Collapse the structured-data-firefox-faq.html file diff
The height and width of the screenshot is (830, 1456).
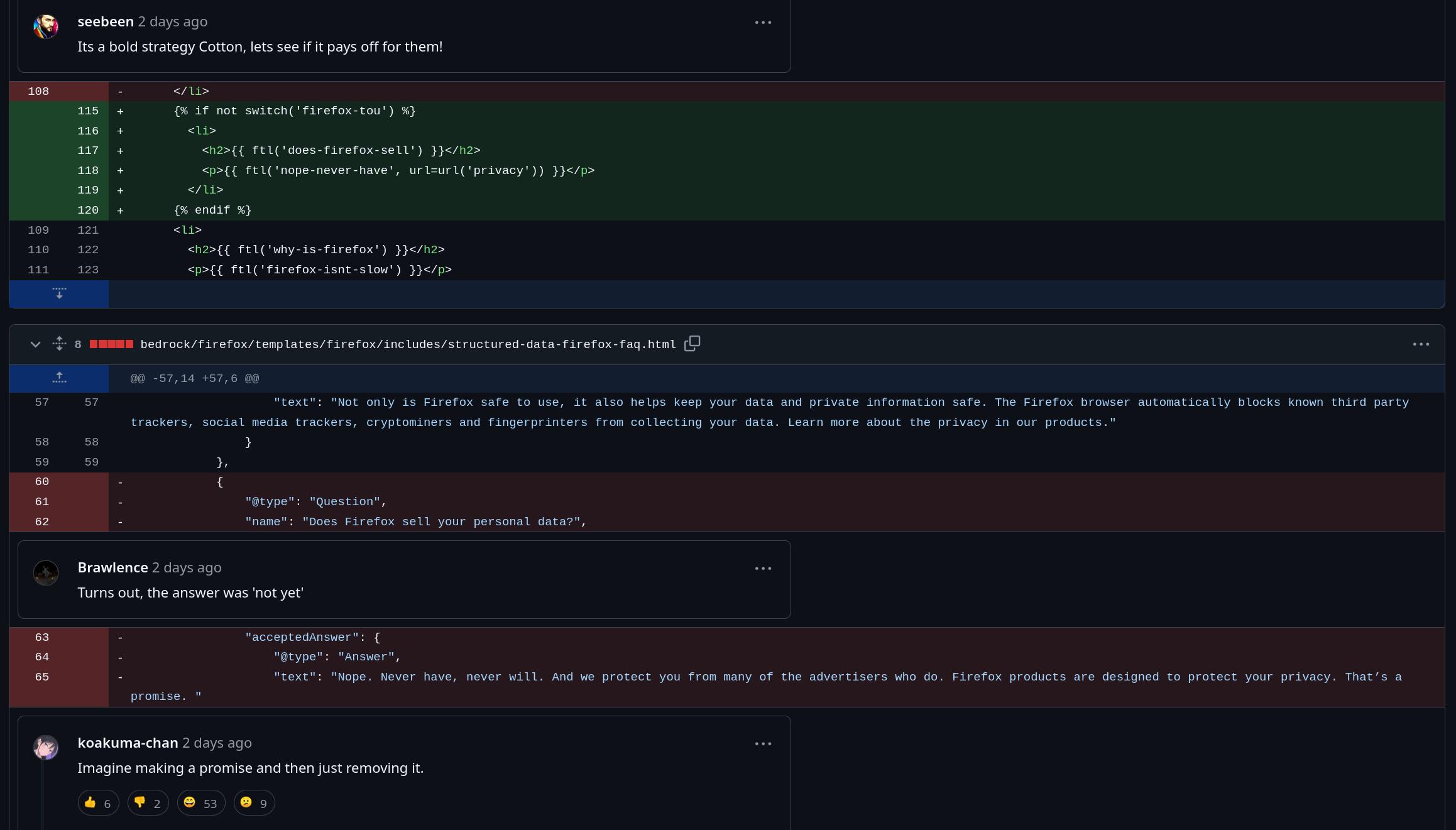pos(35,344)
